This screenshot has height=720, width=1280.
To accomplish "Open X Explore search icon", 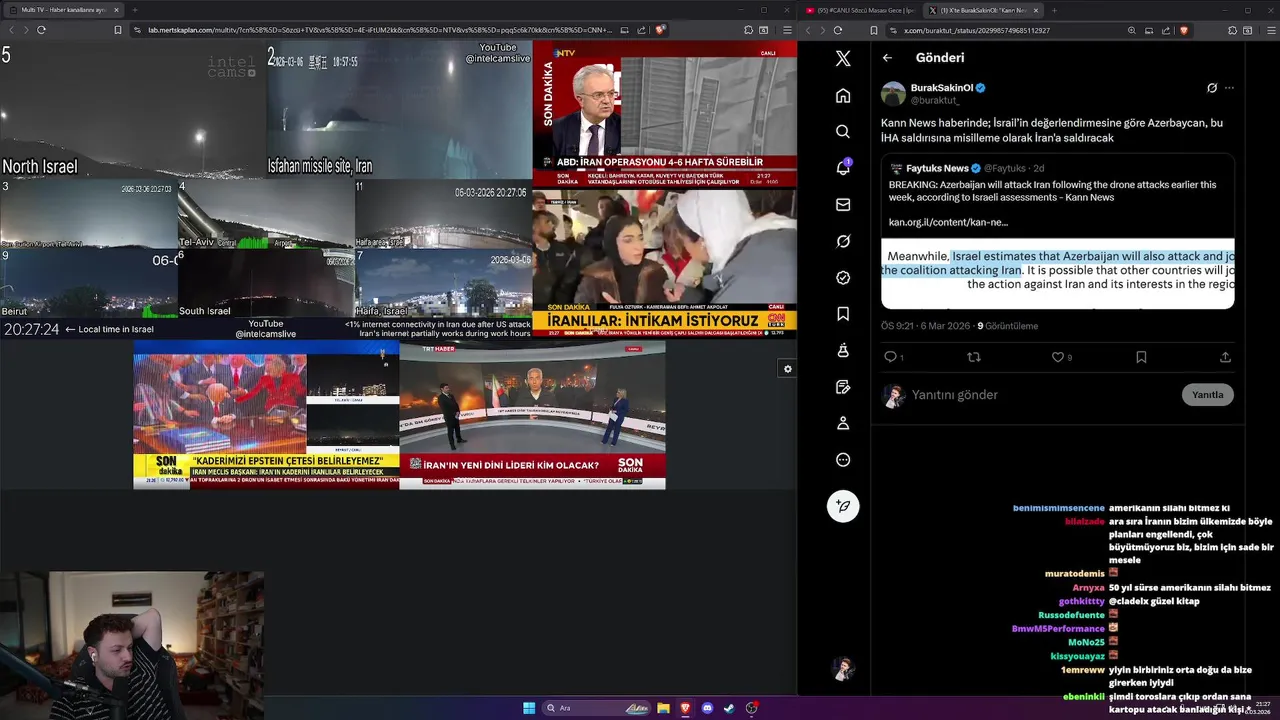I will point(843,131).
